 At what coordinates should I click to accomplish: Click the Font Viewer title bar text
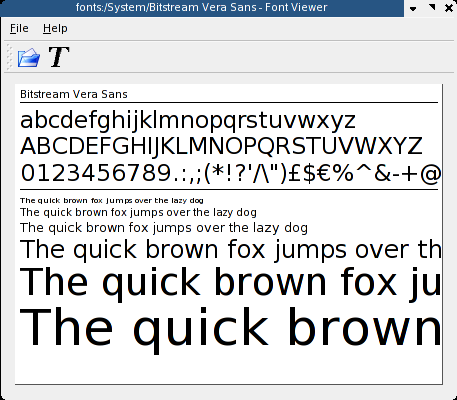[201, 7]
